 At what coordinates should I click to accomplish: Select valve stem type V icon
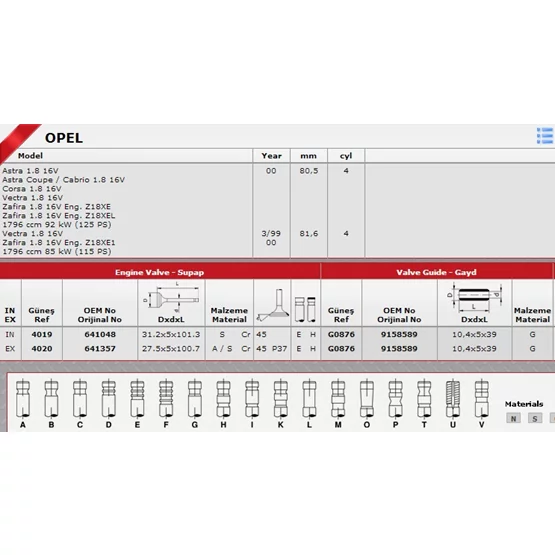point(481,399)
